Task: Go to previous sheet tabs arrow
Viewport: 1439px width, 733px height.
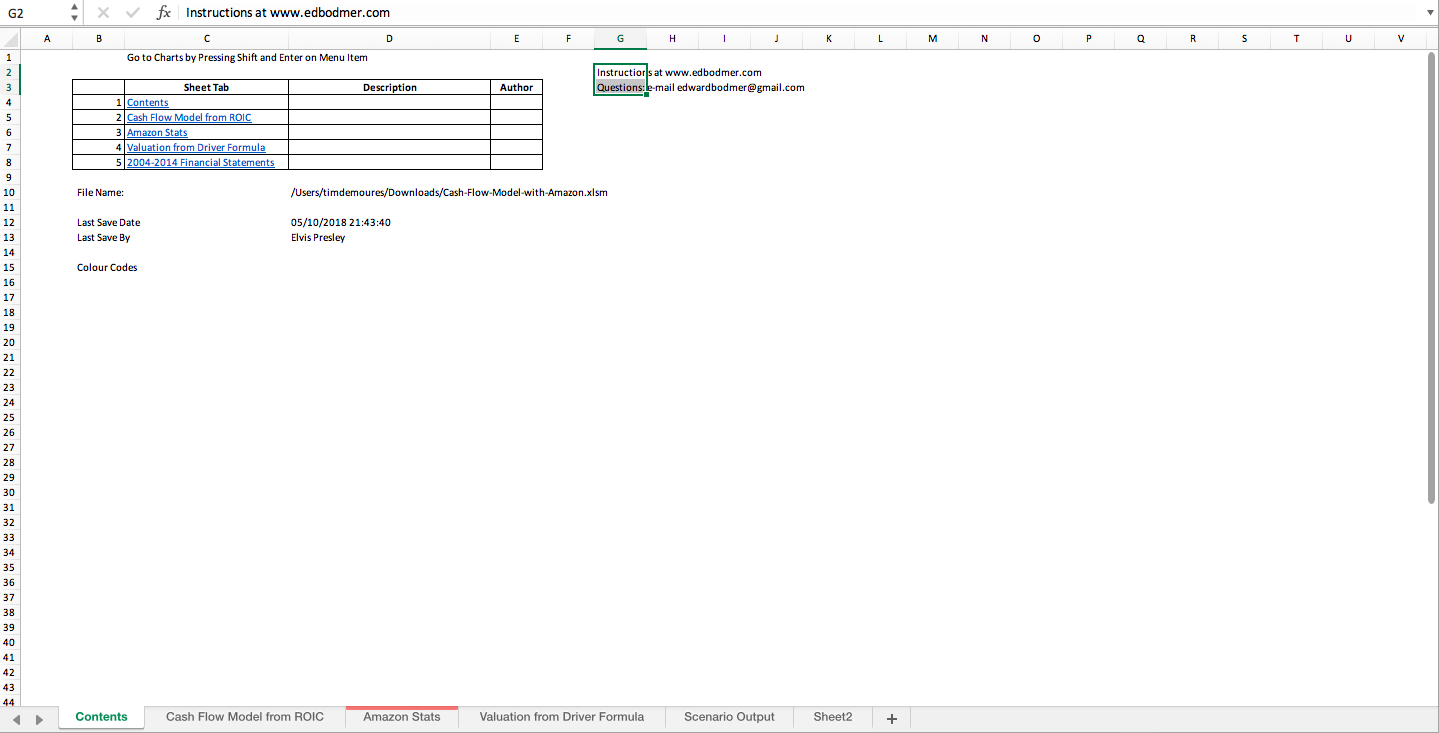Action: pos(15,719)
